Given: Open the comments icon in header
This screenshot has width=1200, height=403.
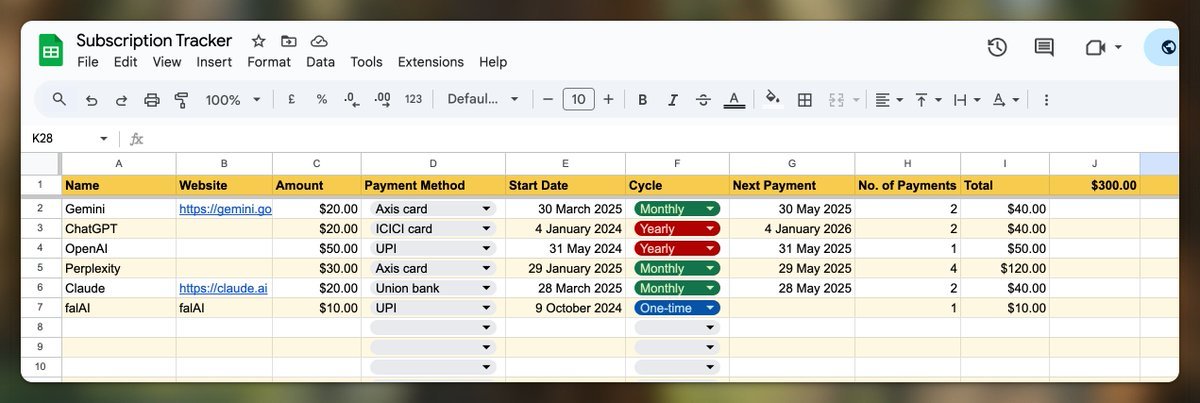Looking at the screenshot, I should tap(1044, 47).
